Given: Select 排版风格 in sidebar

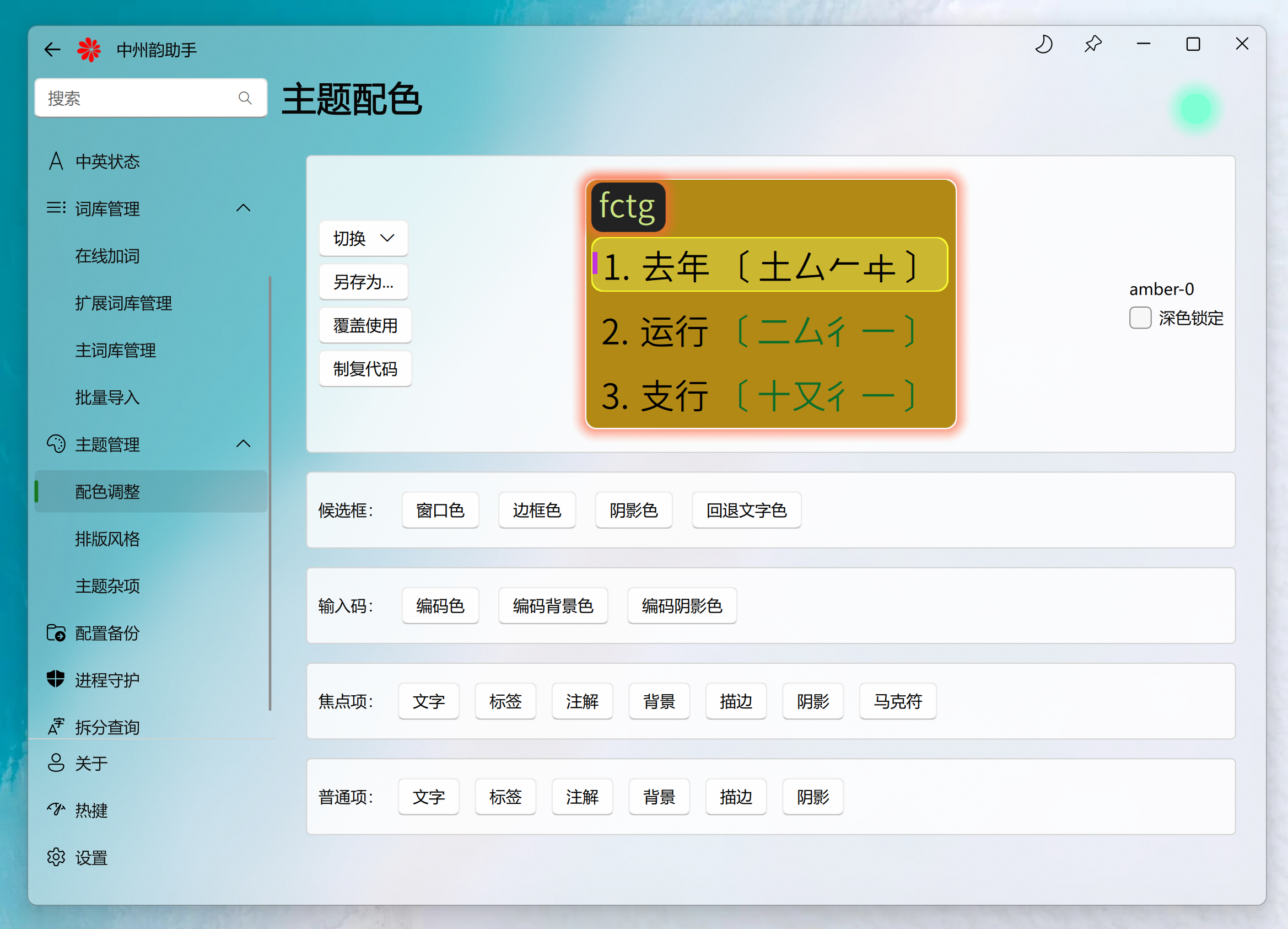Looking at the screenshot, I should (x=107, y=539).
